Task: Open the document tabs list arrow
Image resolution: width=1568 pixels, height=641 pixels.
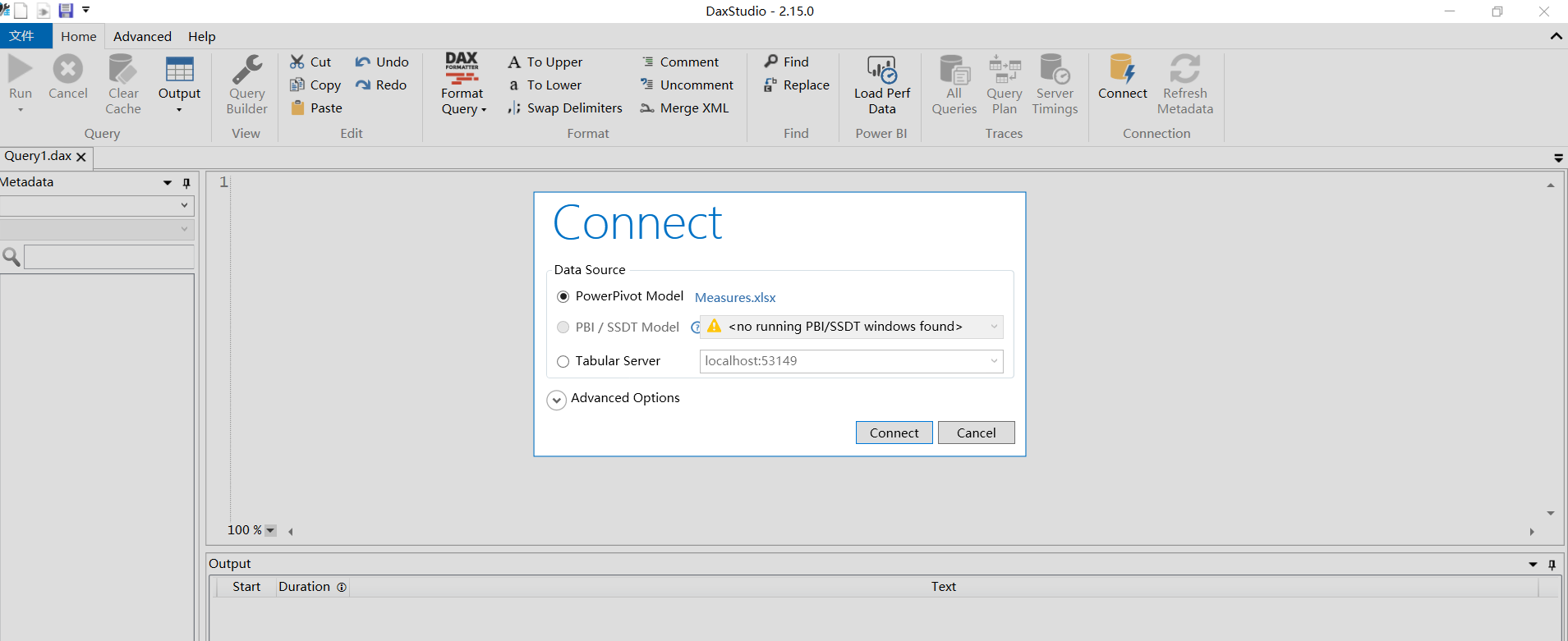Action: point(1557,158)
